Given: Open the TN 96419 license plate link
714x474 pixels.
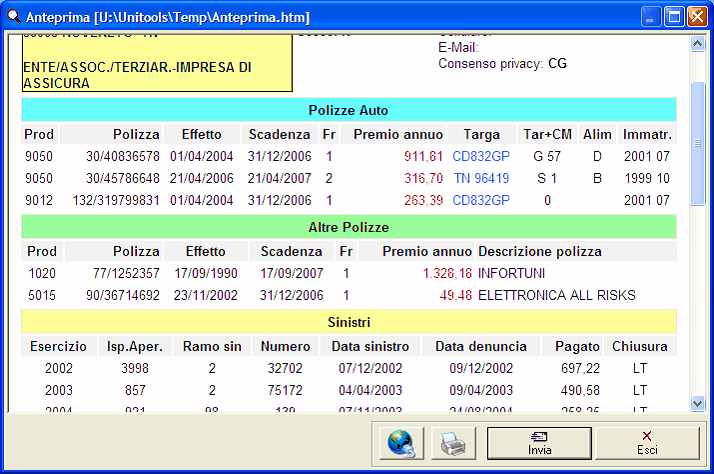Looking at the screenshot, I should [x=481, y=178].
